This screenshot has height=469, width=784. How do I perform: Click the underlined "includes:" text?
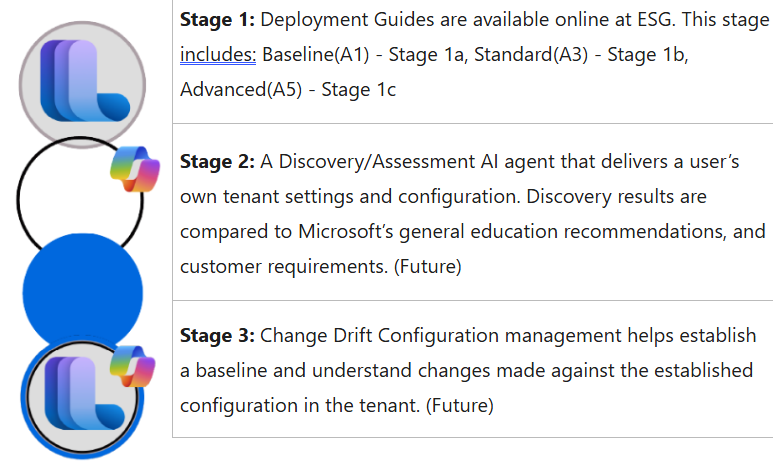click(x=204, y=55)
